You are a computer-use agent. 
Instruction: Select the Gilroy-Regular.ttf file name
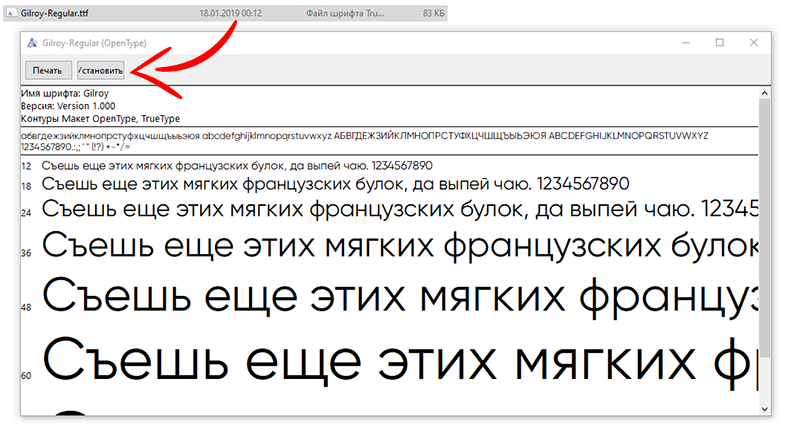click(x=56, y=14)
